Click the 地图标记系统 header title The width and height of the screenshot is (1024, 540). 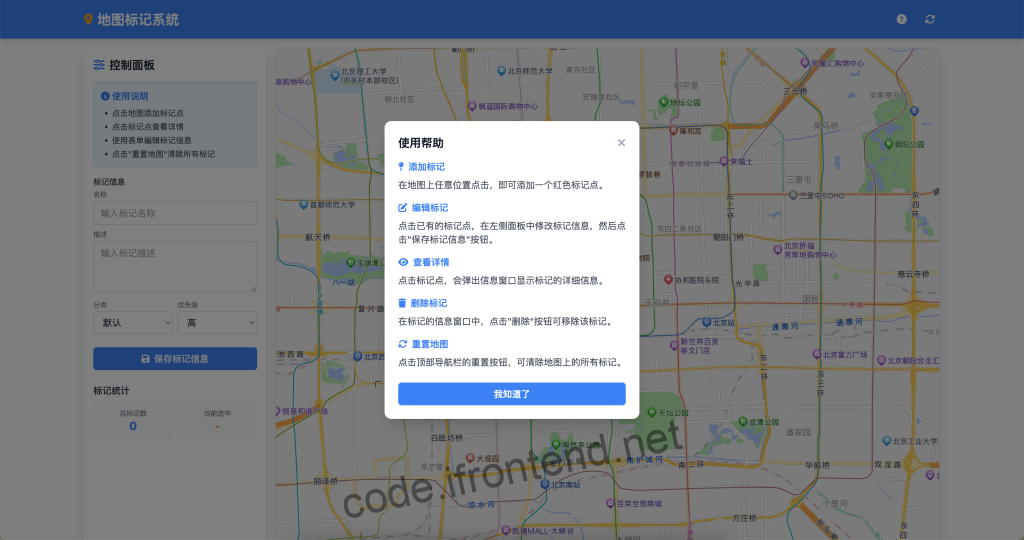coord(138,19)
